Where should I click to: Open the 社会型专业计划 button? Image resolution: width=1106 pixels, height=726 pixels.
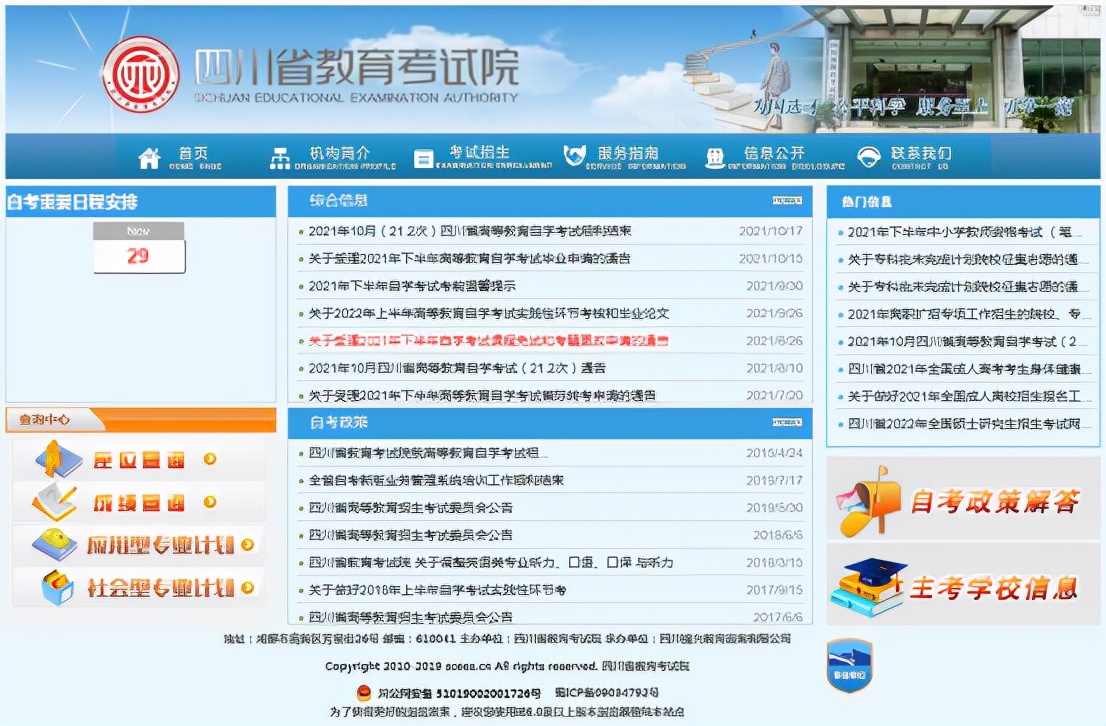(x=138, y=587)
